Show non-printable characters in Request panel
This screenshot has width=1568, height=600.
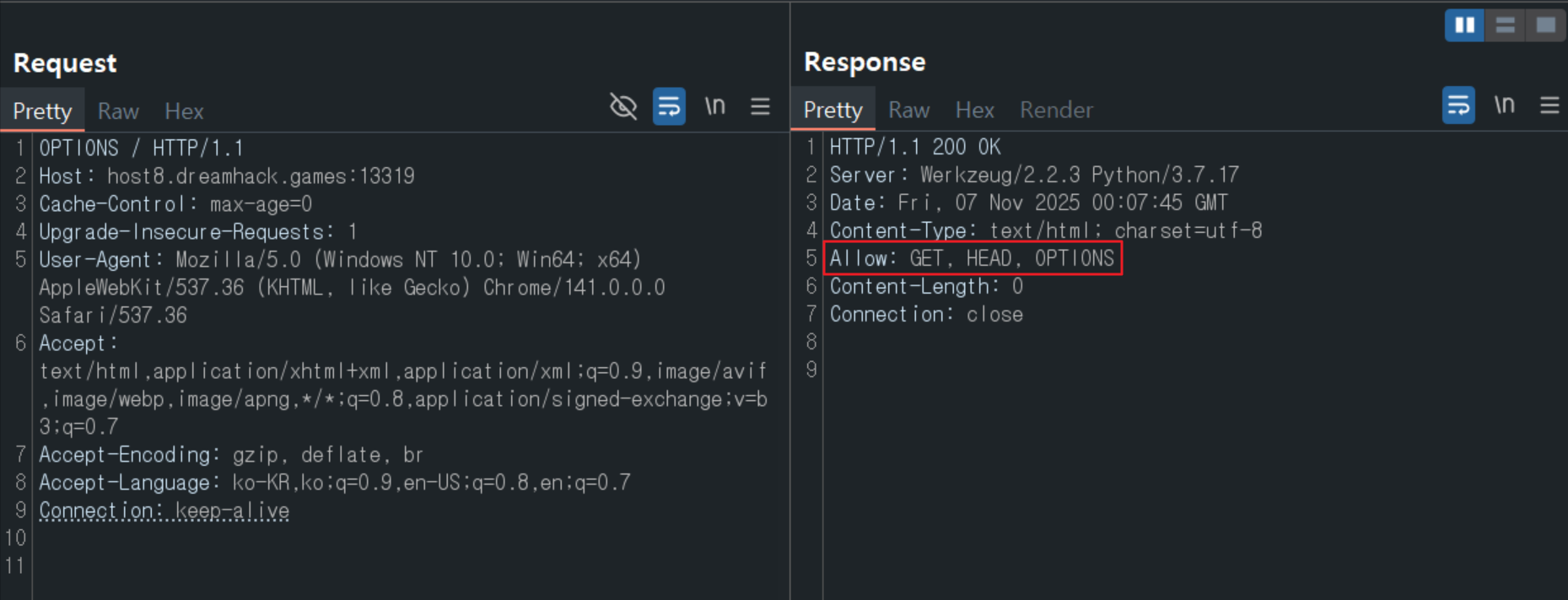click(715, 106)
